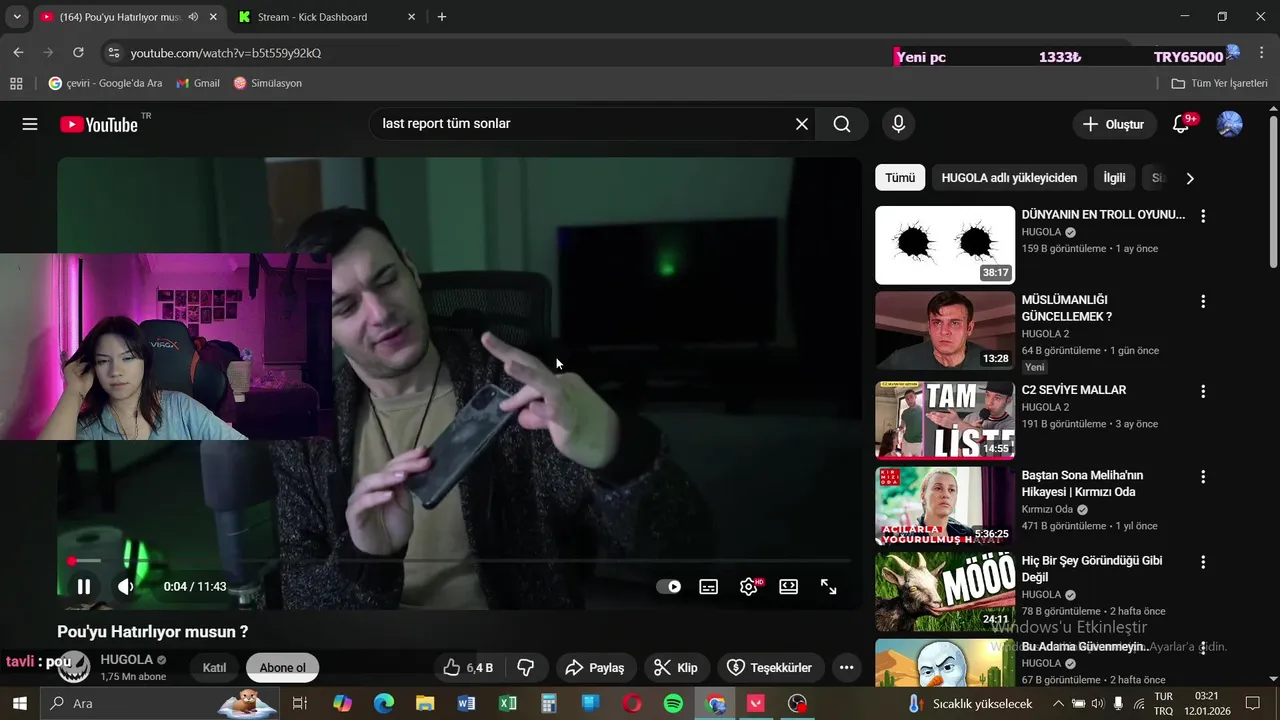The height and width of the screenshot is (720, 1280).
Task: Open options for MÜSLÜMANLIĞI GÜNCELLEMEK video
Action: point(1203,302)
